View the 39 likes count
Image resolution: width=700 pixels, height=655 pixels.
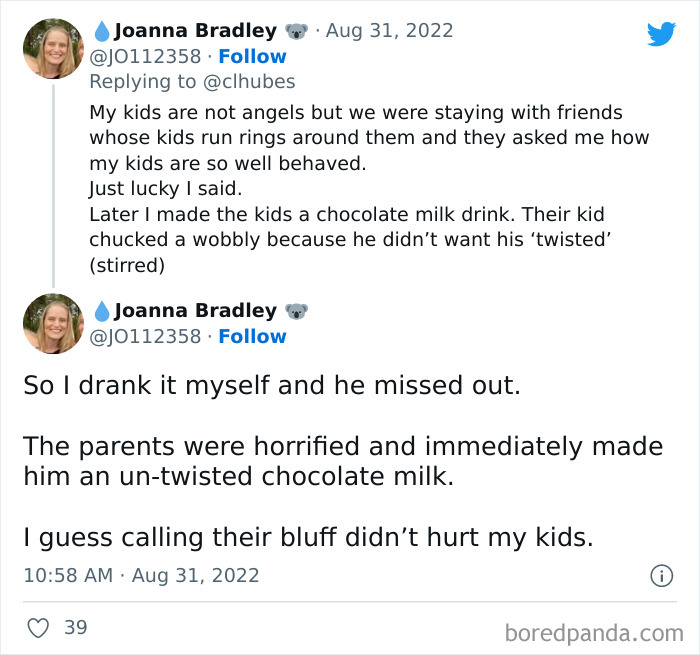pyautogui.click(x=75, y=628)
